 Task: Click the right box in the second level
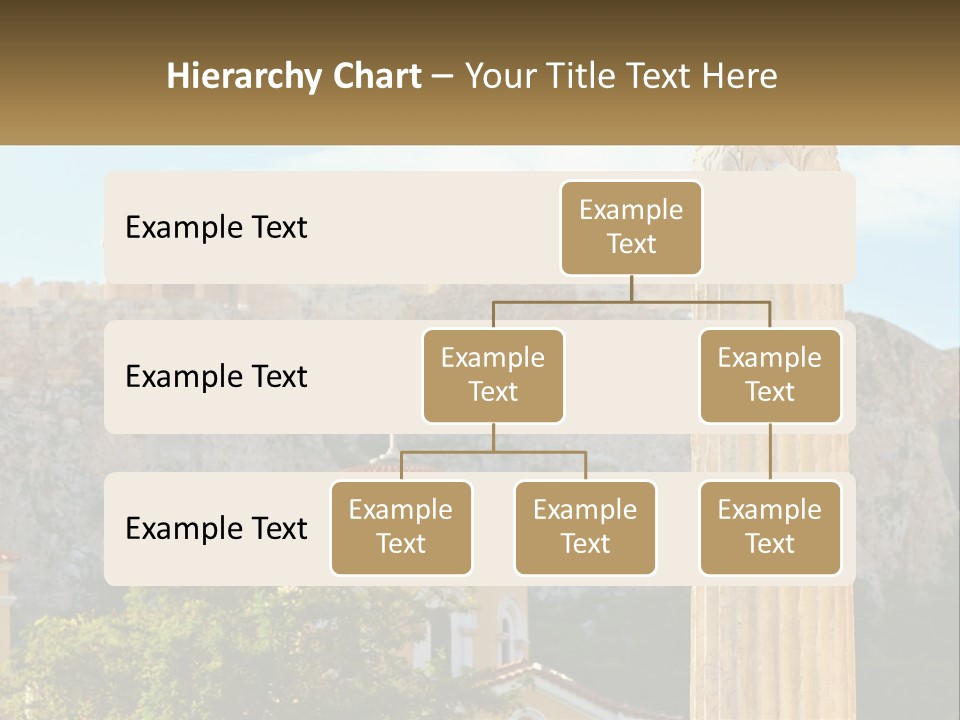pos(770,376)
